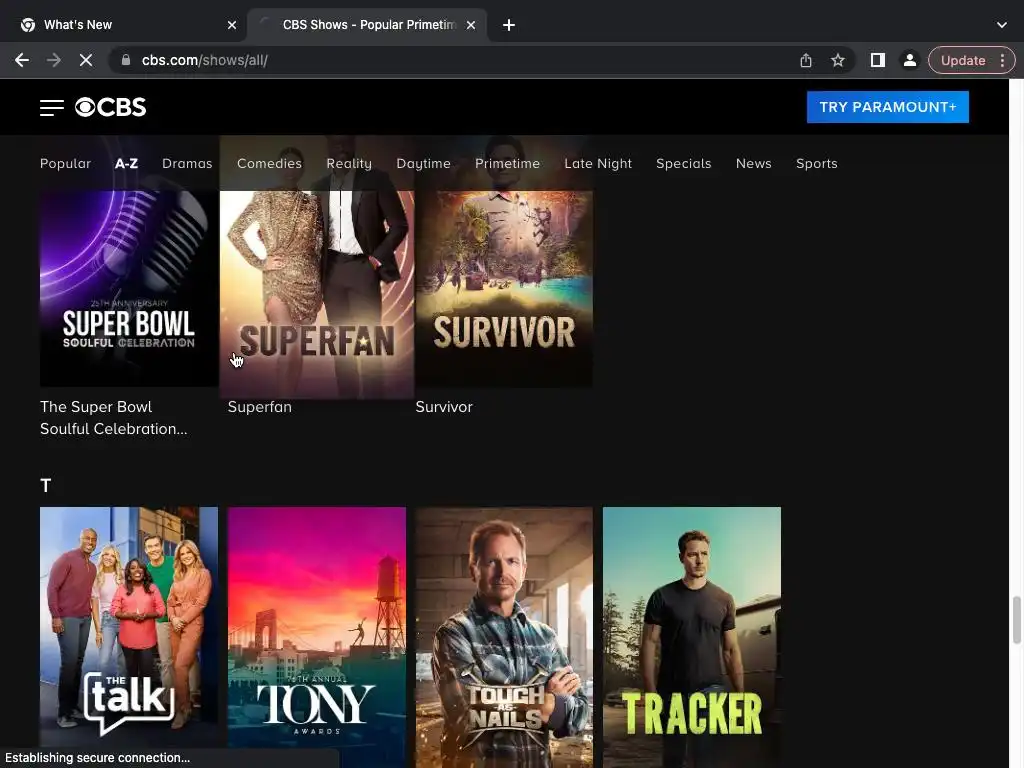The image size is (1024, 768).
Task: Select the A-Z category
Action: 126,163
